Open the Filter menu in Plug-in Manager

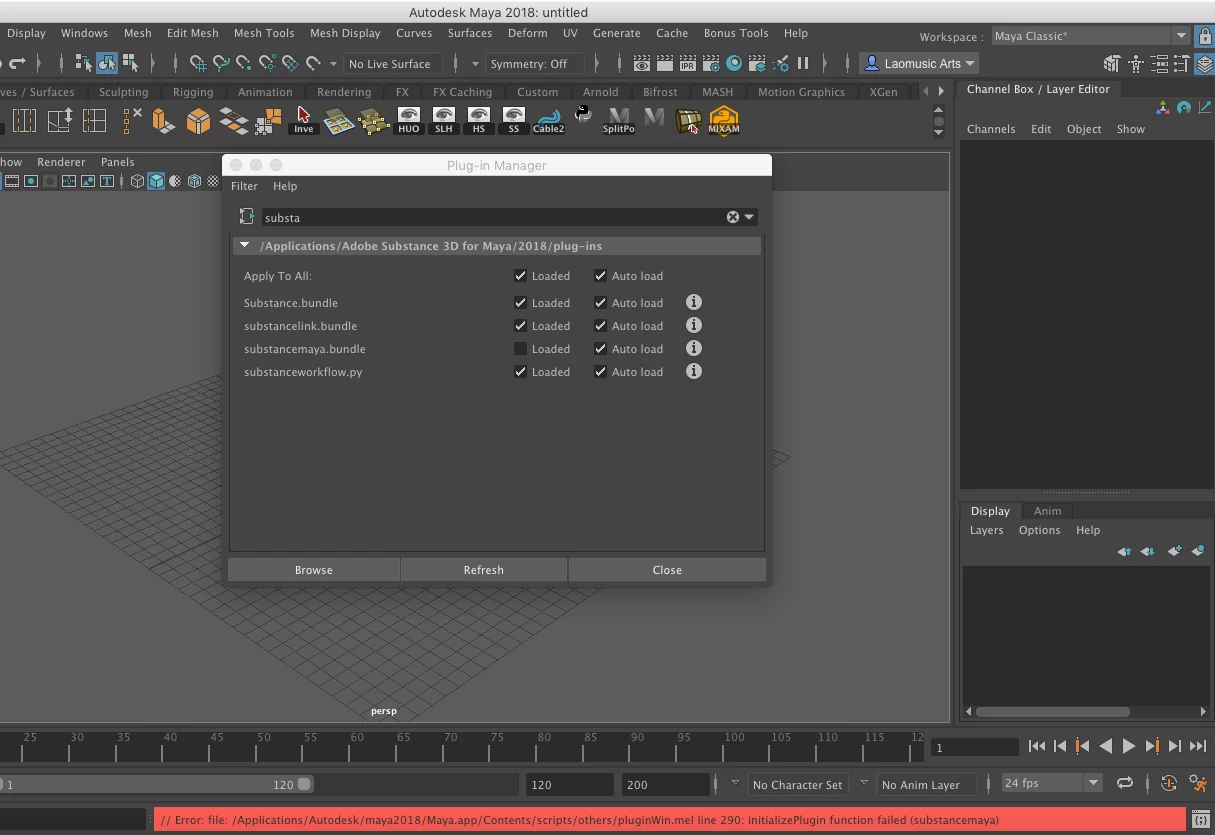[x=244, y=186]
